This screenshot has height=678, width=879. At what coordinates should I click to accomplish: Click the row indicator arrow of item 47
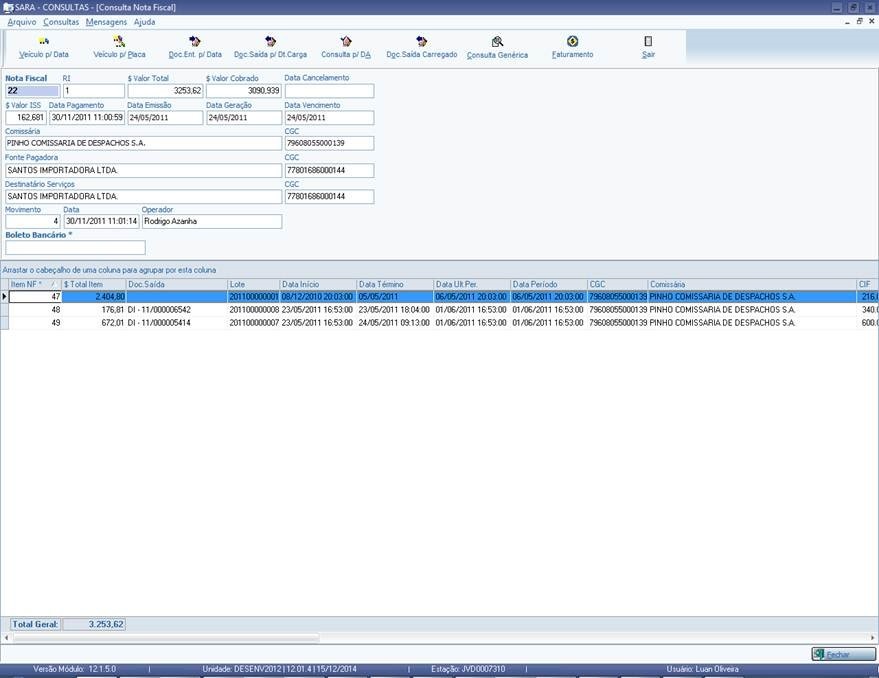(4, 297)
